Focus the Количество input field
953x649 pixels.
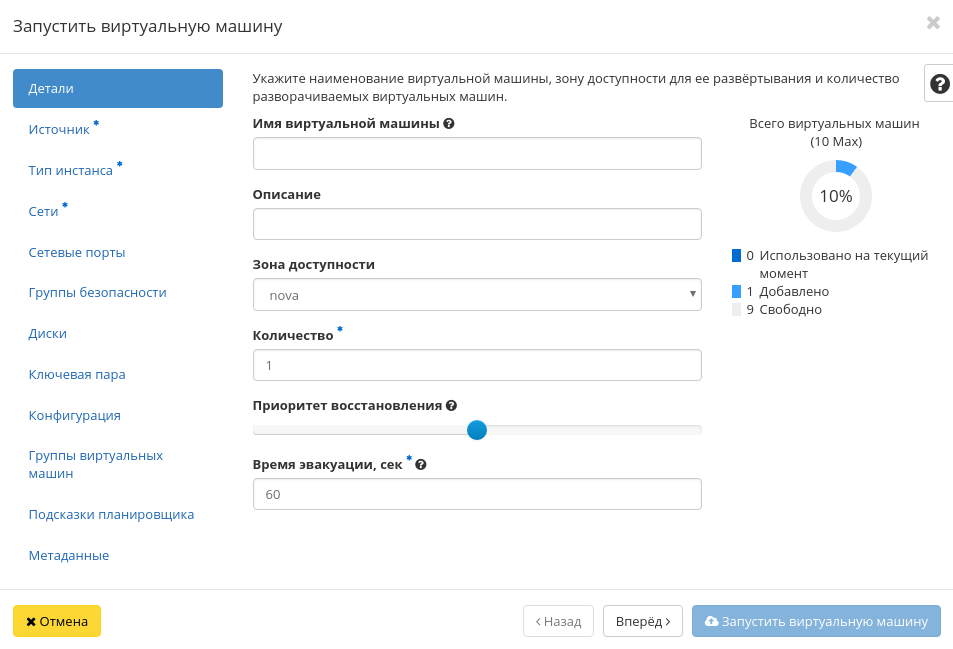coord(477,366)
